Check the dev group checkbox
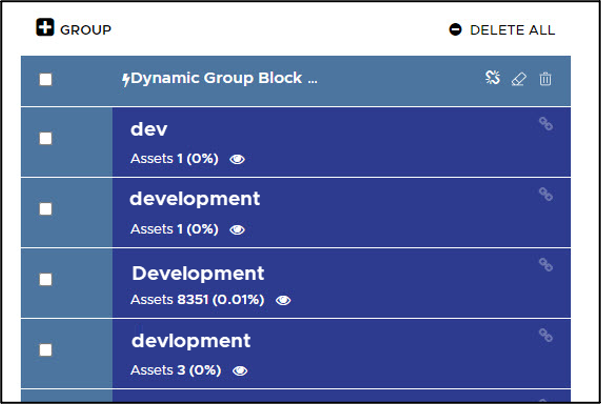The height and width of the screenshot is (404, 602). point(46,138)
